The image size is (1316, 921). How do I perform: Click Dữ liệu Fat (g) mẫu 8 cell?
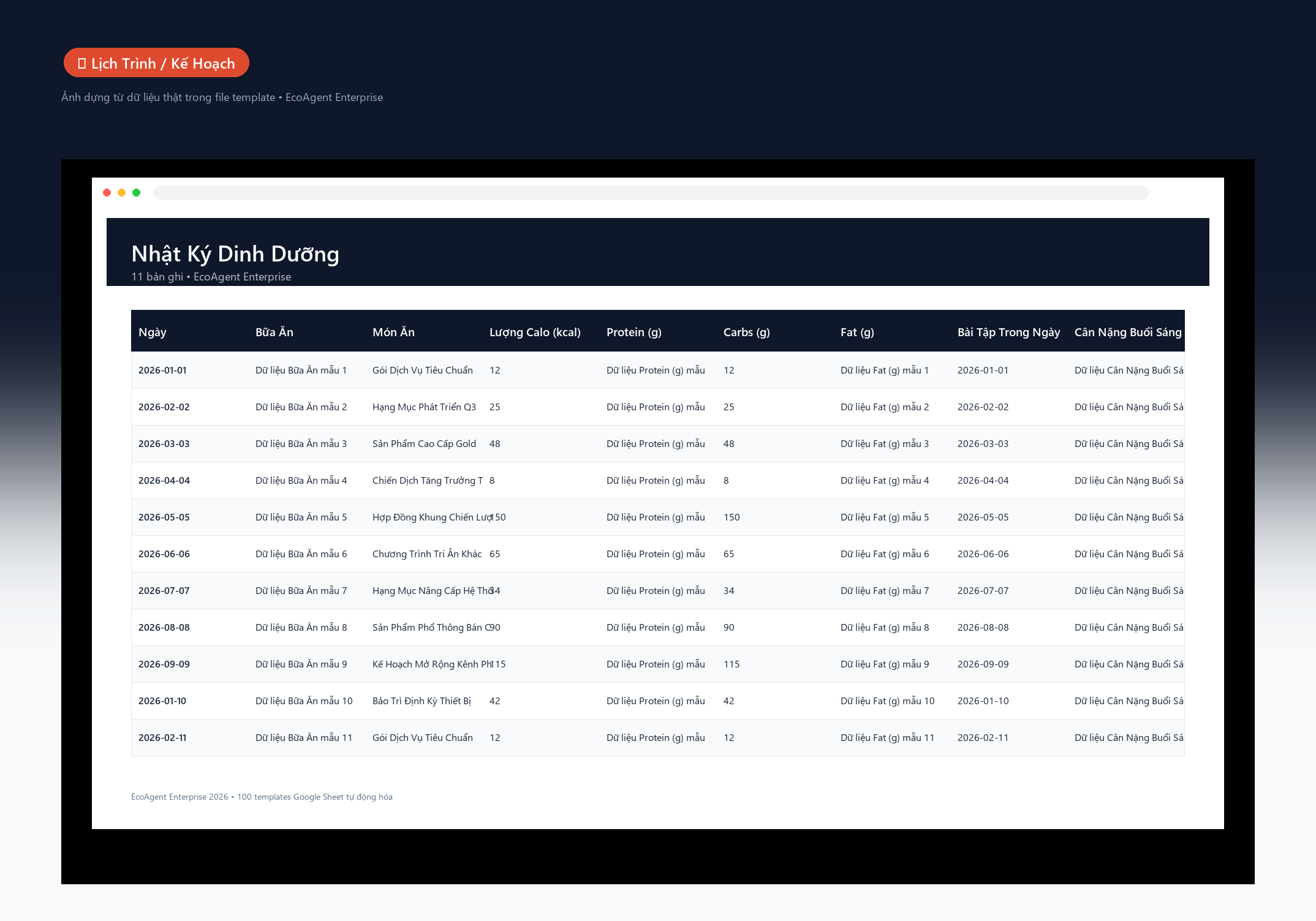(x=885, y=628)
